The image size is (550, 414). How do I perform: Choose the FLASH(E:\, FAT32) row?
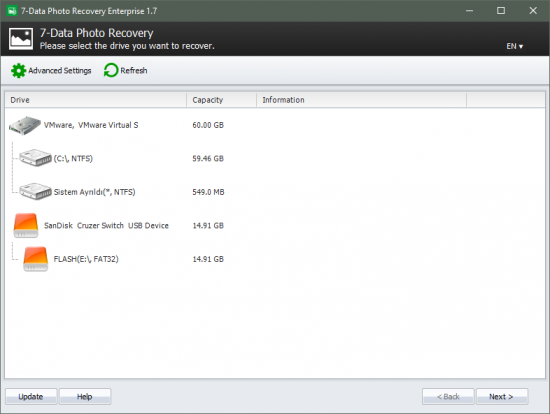point(275,259)
